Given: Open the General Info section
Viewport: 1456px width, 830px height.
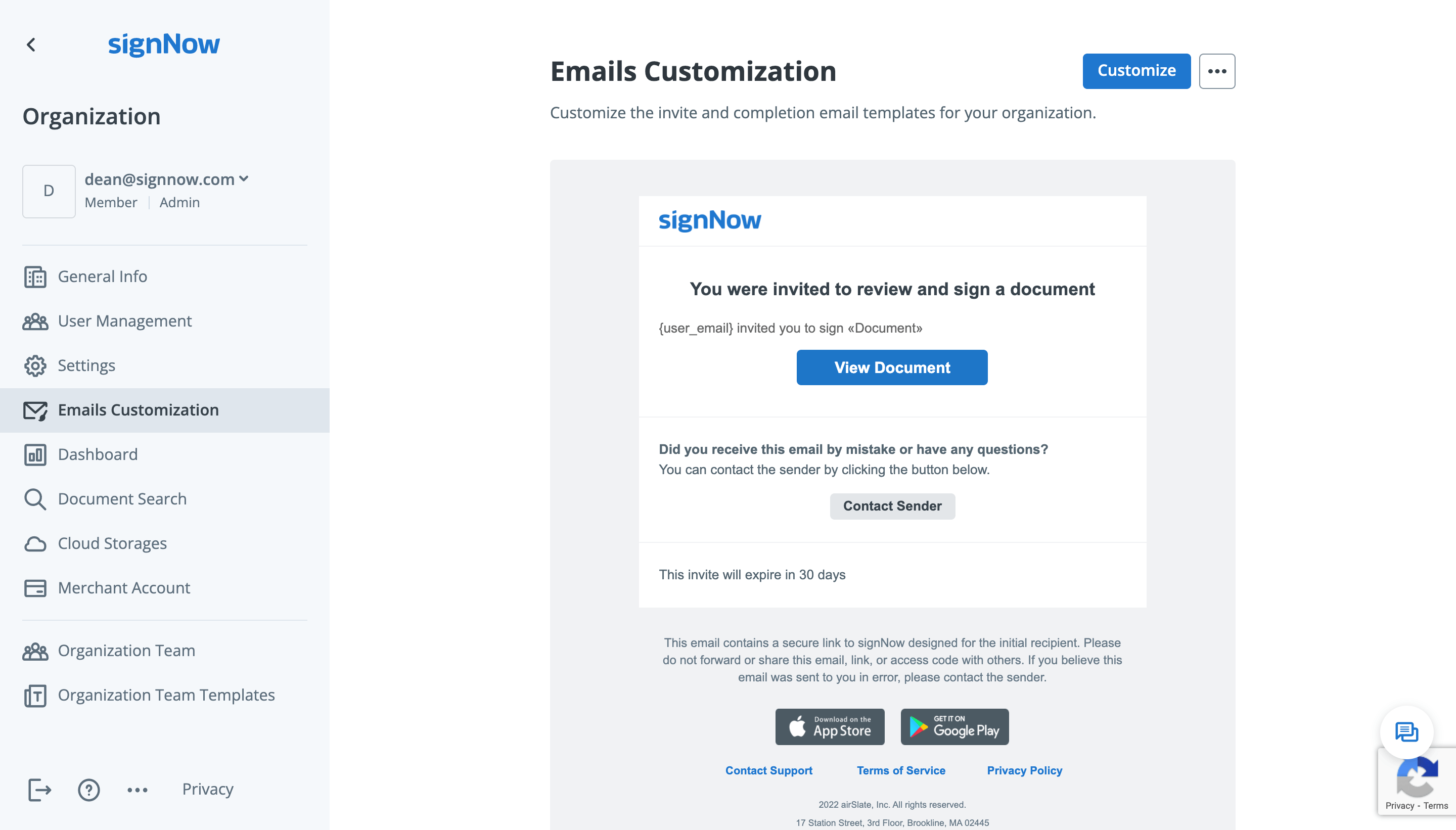Looking at the screenshot, I should tap(103, 276).
